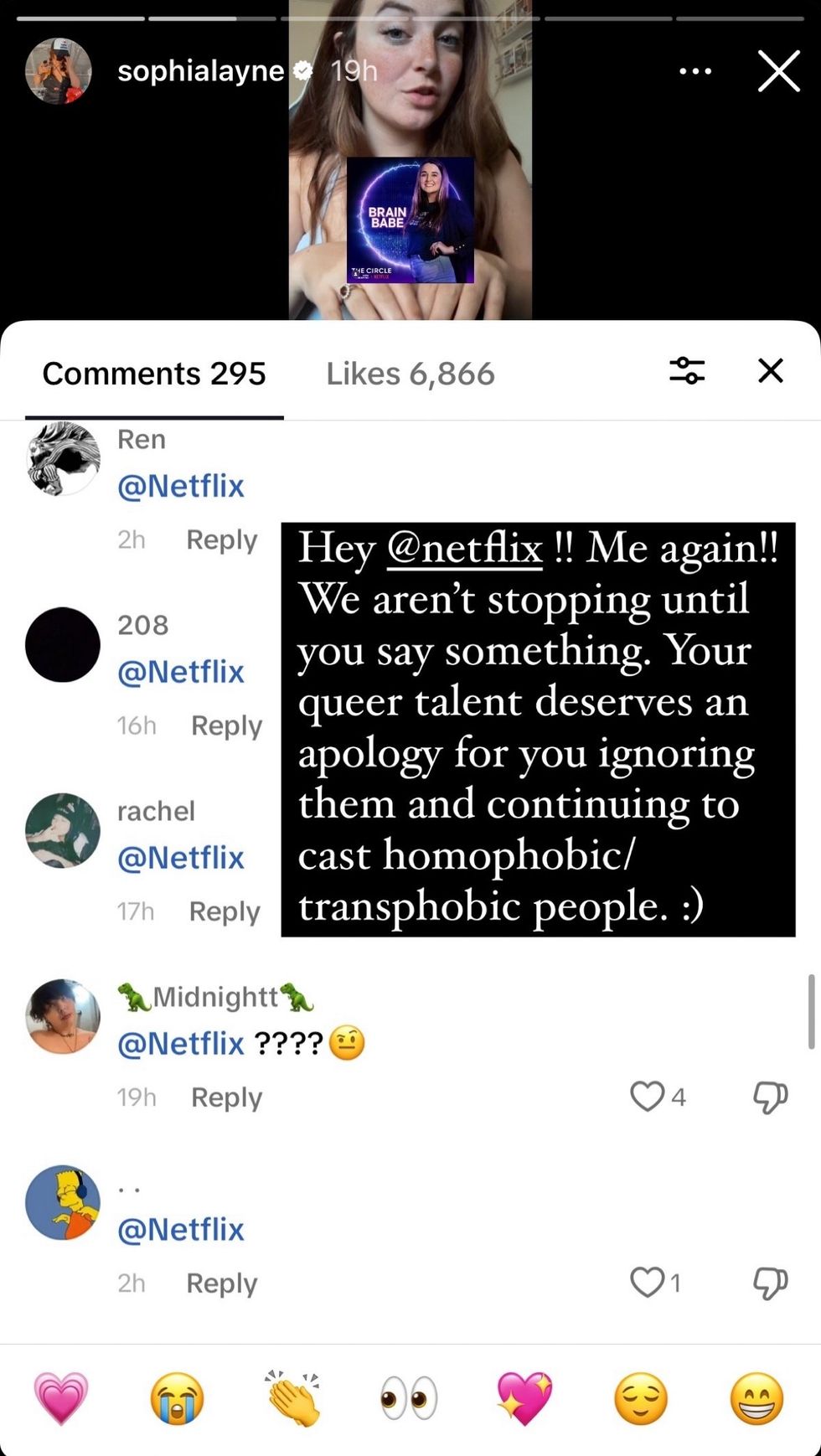Reply to Ren's comment
This screenshot has width=821, height=1456.
(221, 540)
